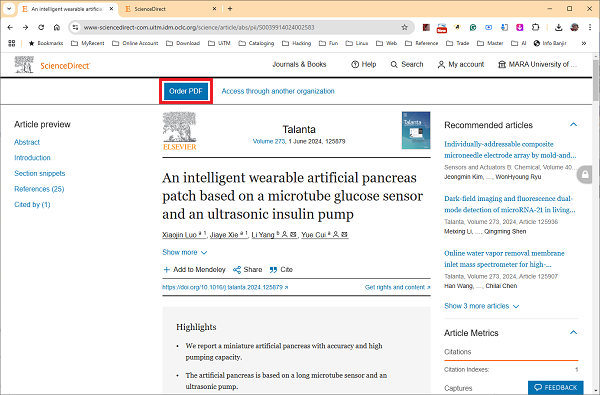Open the Volume 273 link
Image resolution: width=600 pixels, height=395 pixels.
point(269,141)
